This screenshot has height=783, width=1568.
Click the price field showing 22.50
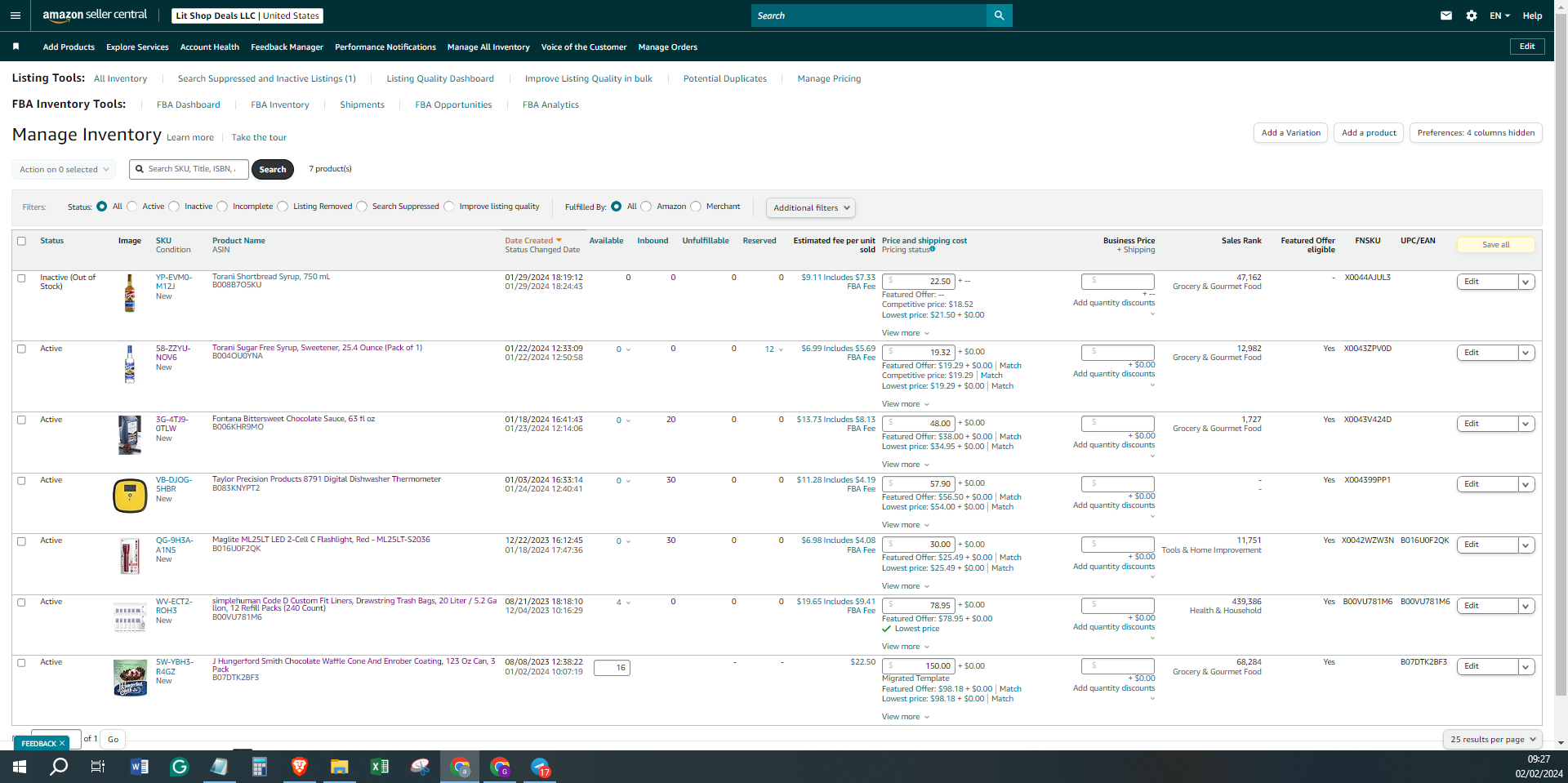pos(919,282)
